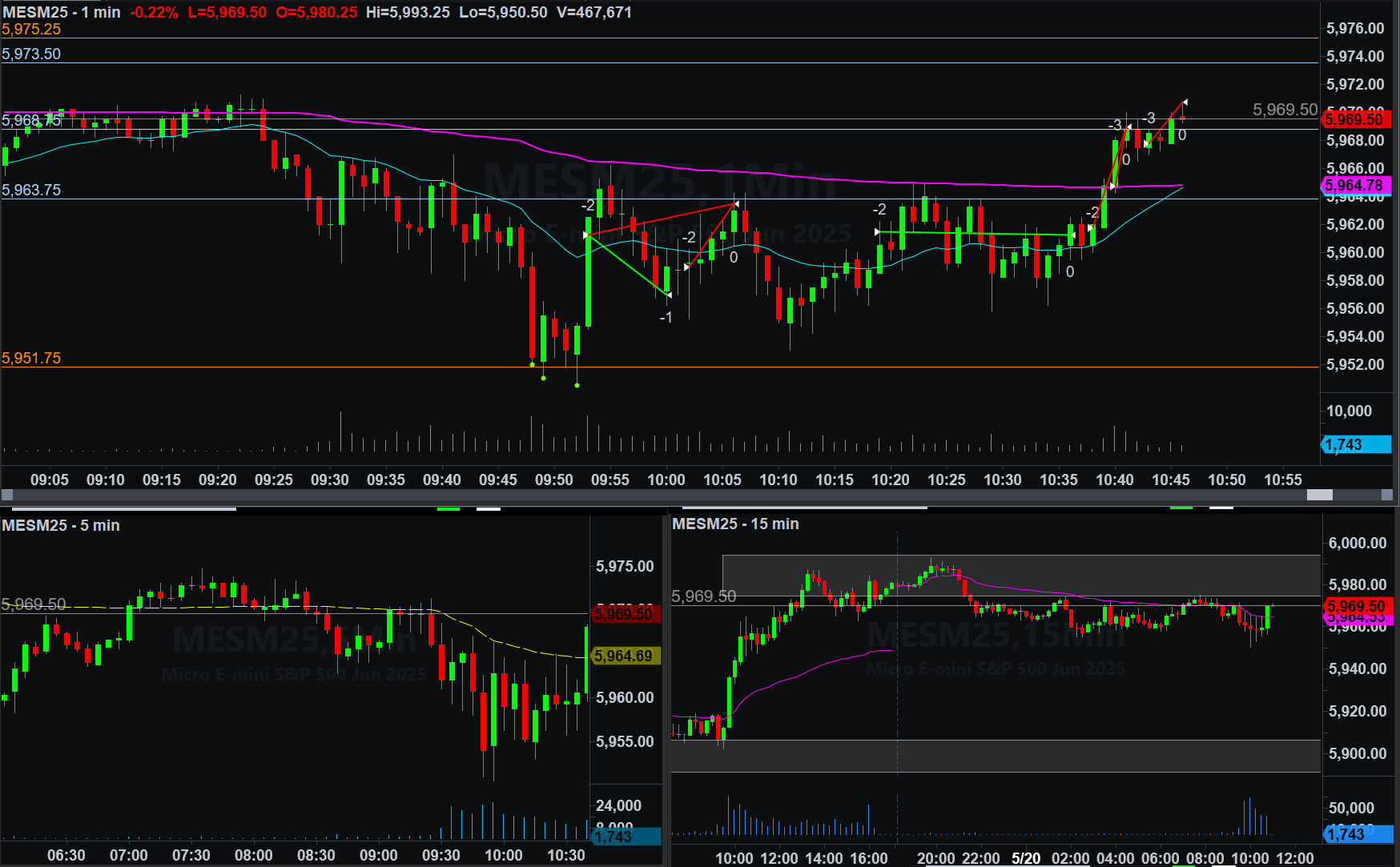Select the magenta 5,964.78 moving average price tag
1400x867 pixels.
[1357, 186]
